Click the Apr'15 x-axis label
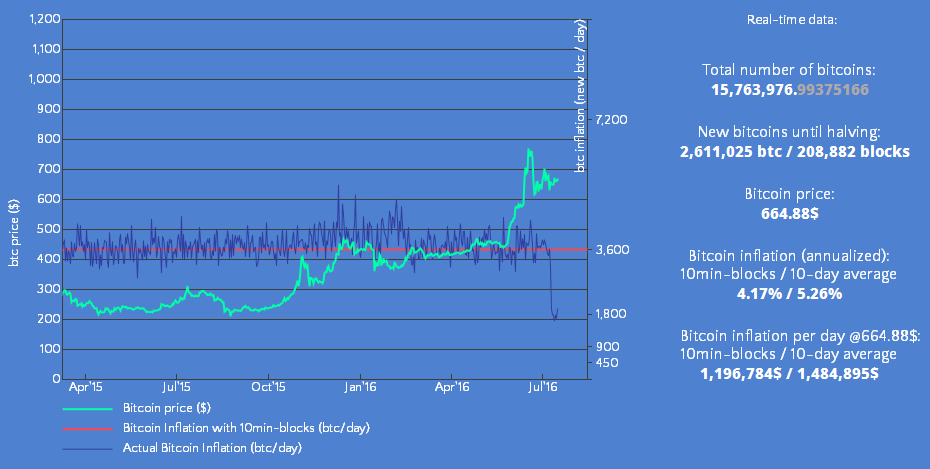This screenshot has width=930, height=469. (x=85, y=387)
